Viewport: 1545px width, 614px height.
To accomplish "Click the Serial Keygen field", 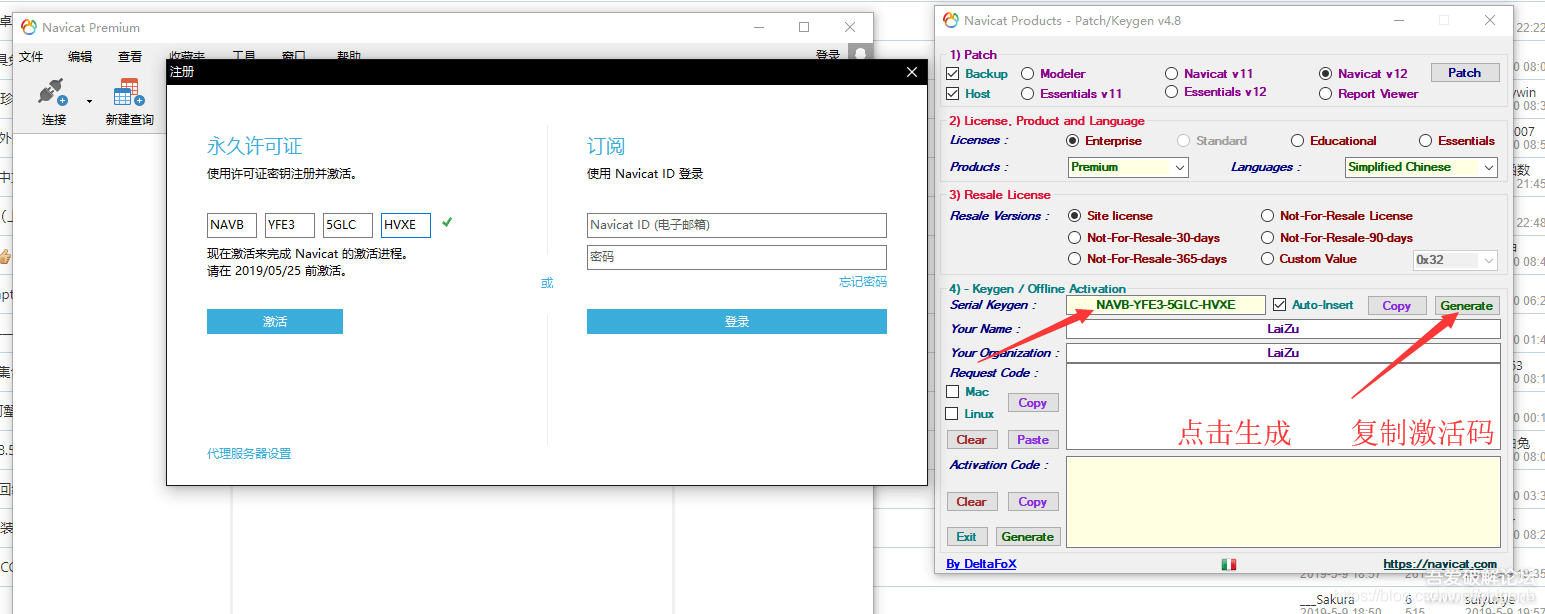I will click(1166, 305).
